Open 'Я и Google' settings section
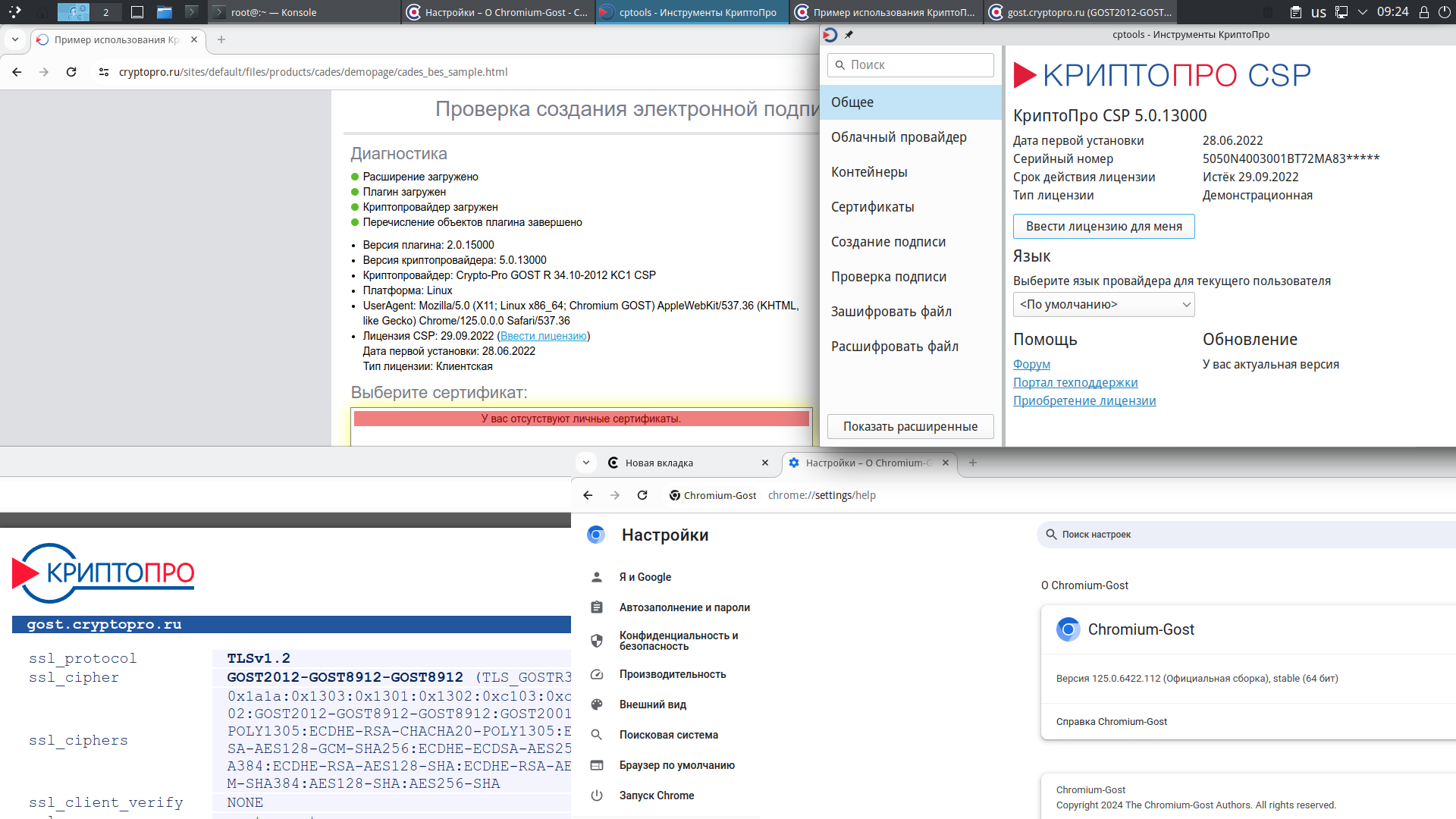The width and height of the screenshot is (1456, 819). click(645, 577)
